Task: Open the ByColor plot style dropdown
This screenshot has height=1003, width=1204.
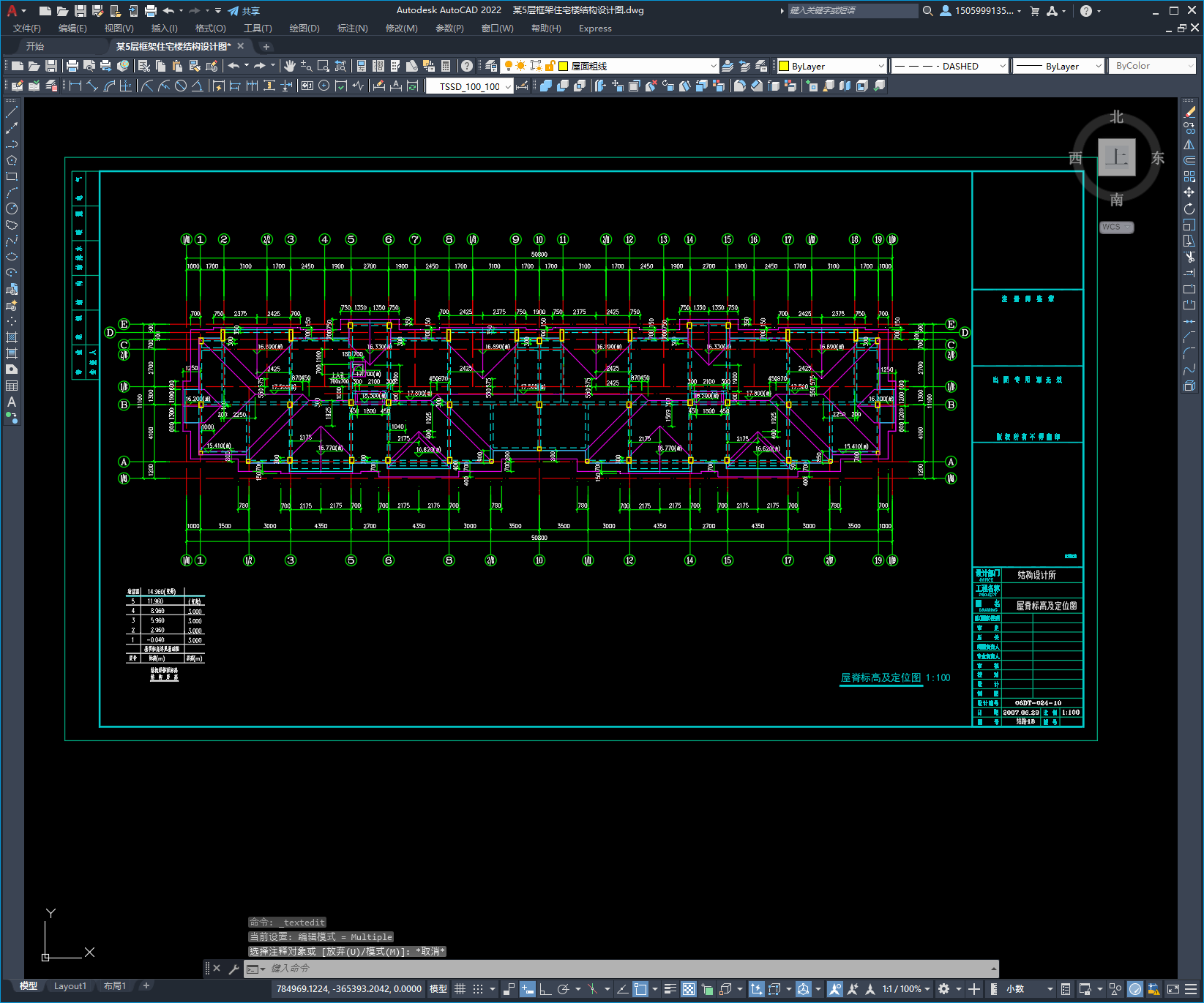Action: coord(1153,66)
